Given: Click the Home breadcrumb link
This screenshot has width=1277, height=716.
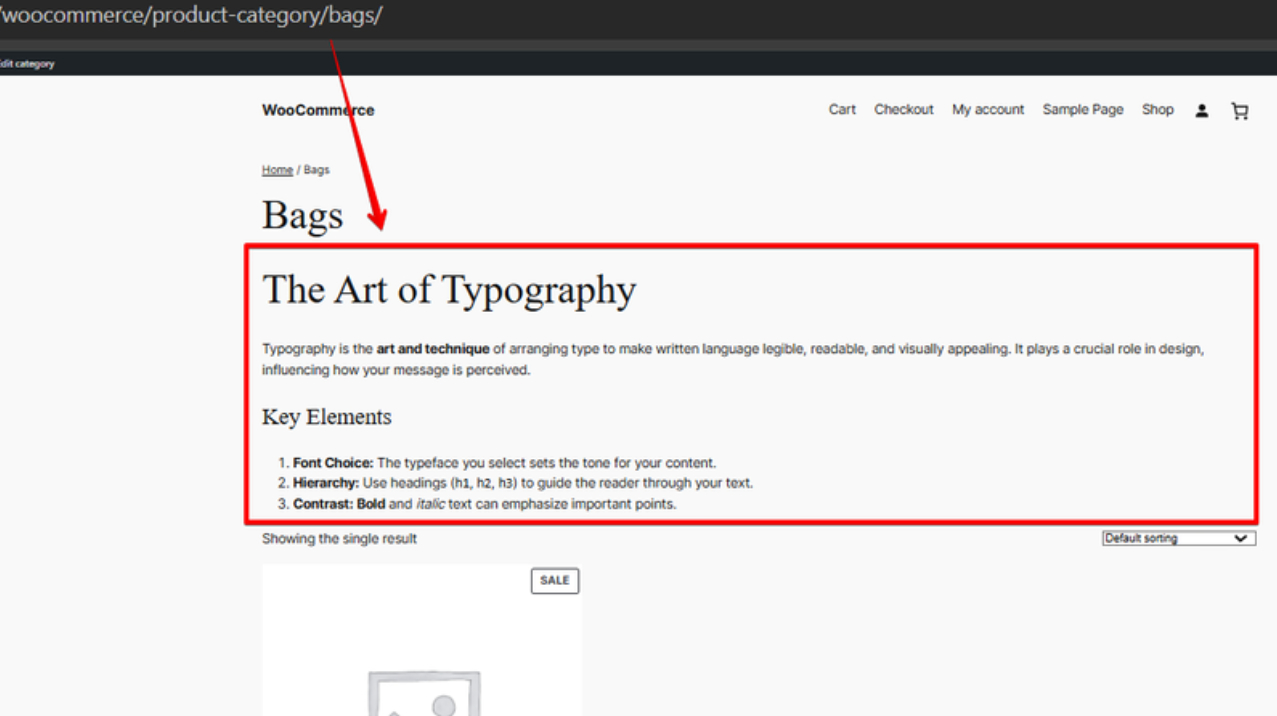Looking at the screenshot, I should pos(277,170).
